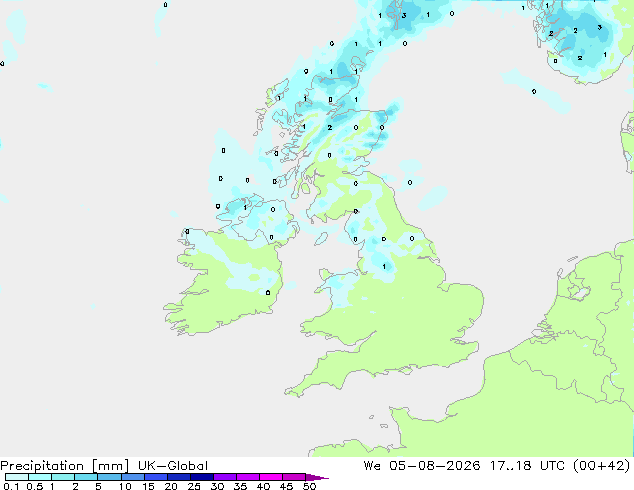Click the value "1" over northern England
The image size is (634, 490).
tap(384, 266)
